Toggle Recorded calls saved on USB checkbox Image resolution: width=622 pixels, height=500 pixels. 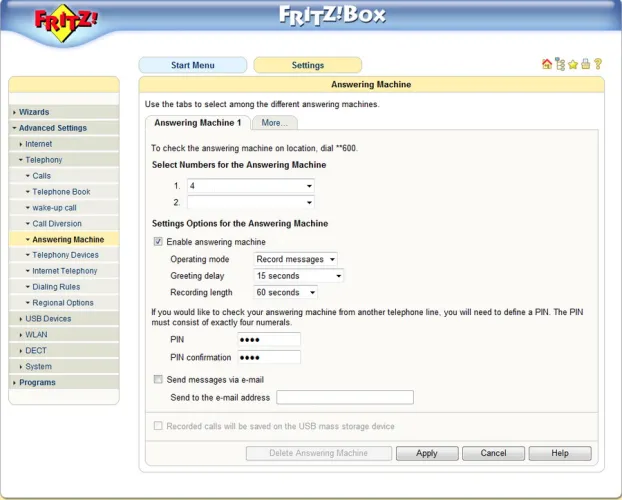click(158, 426)
